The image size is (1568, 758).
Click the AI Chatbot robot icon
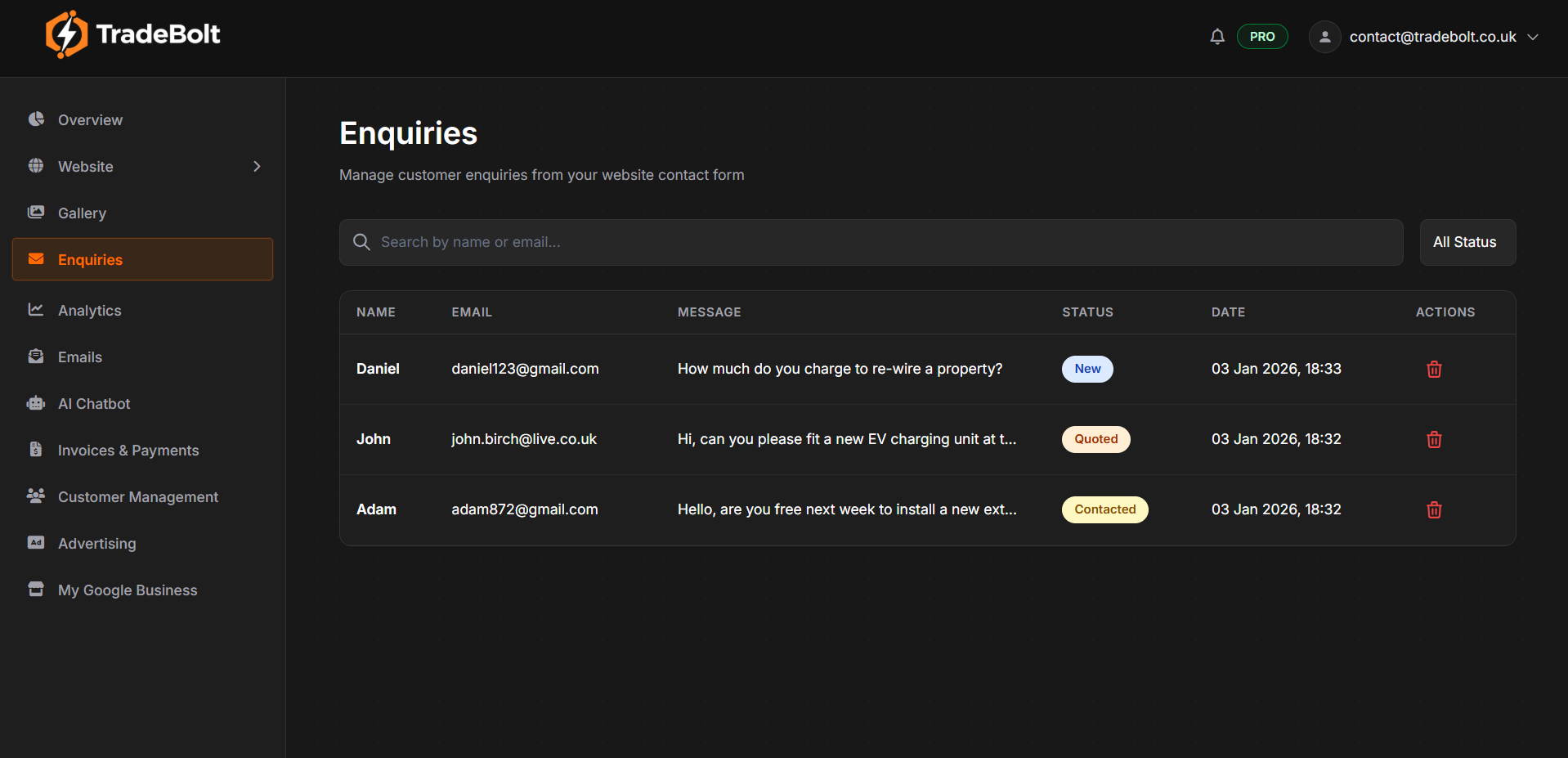36,403
